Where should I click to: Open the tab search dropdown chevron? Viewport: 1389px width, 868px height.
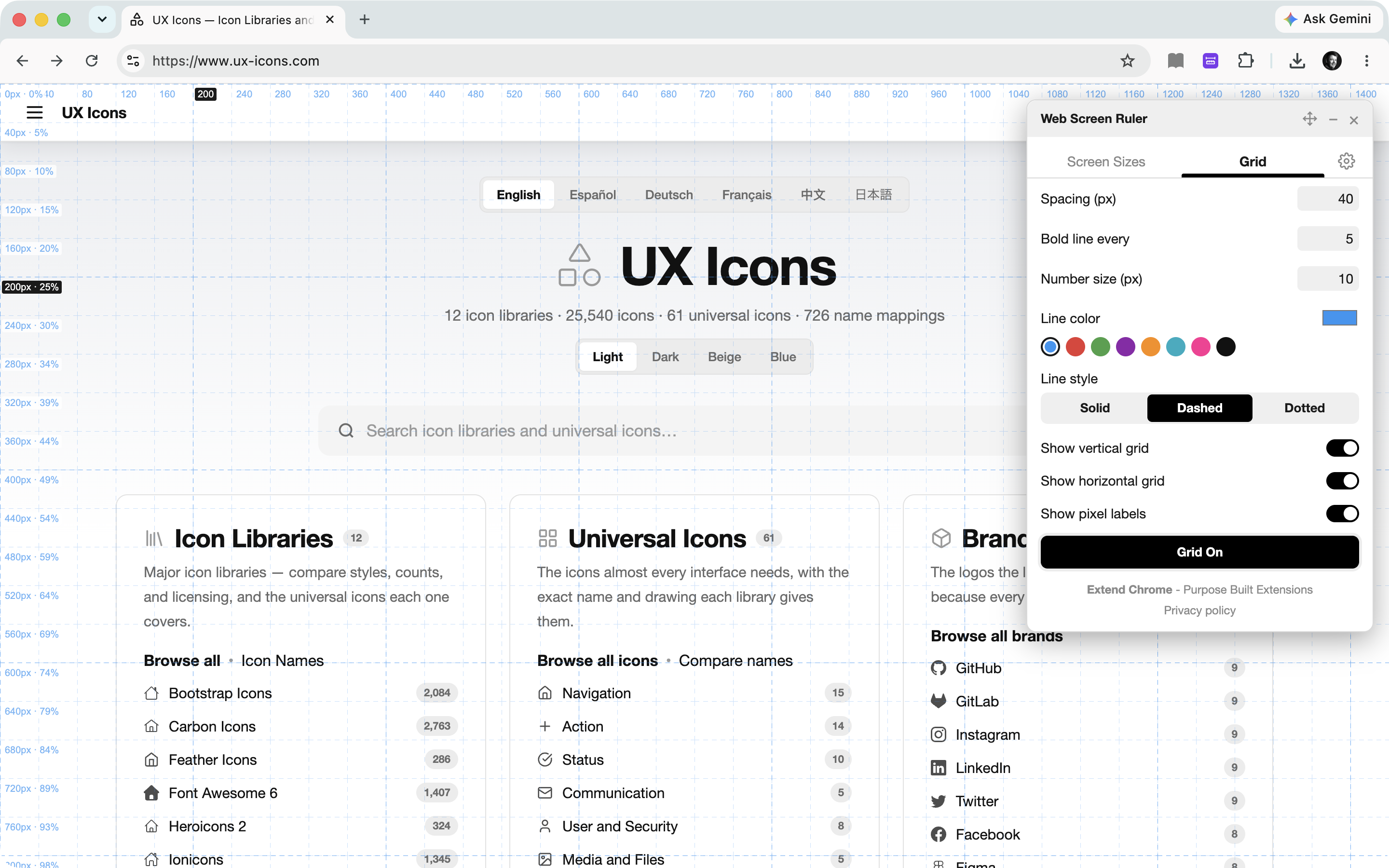click(x=102, y=19)
